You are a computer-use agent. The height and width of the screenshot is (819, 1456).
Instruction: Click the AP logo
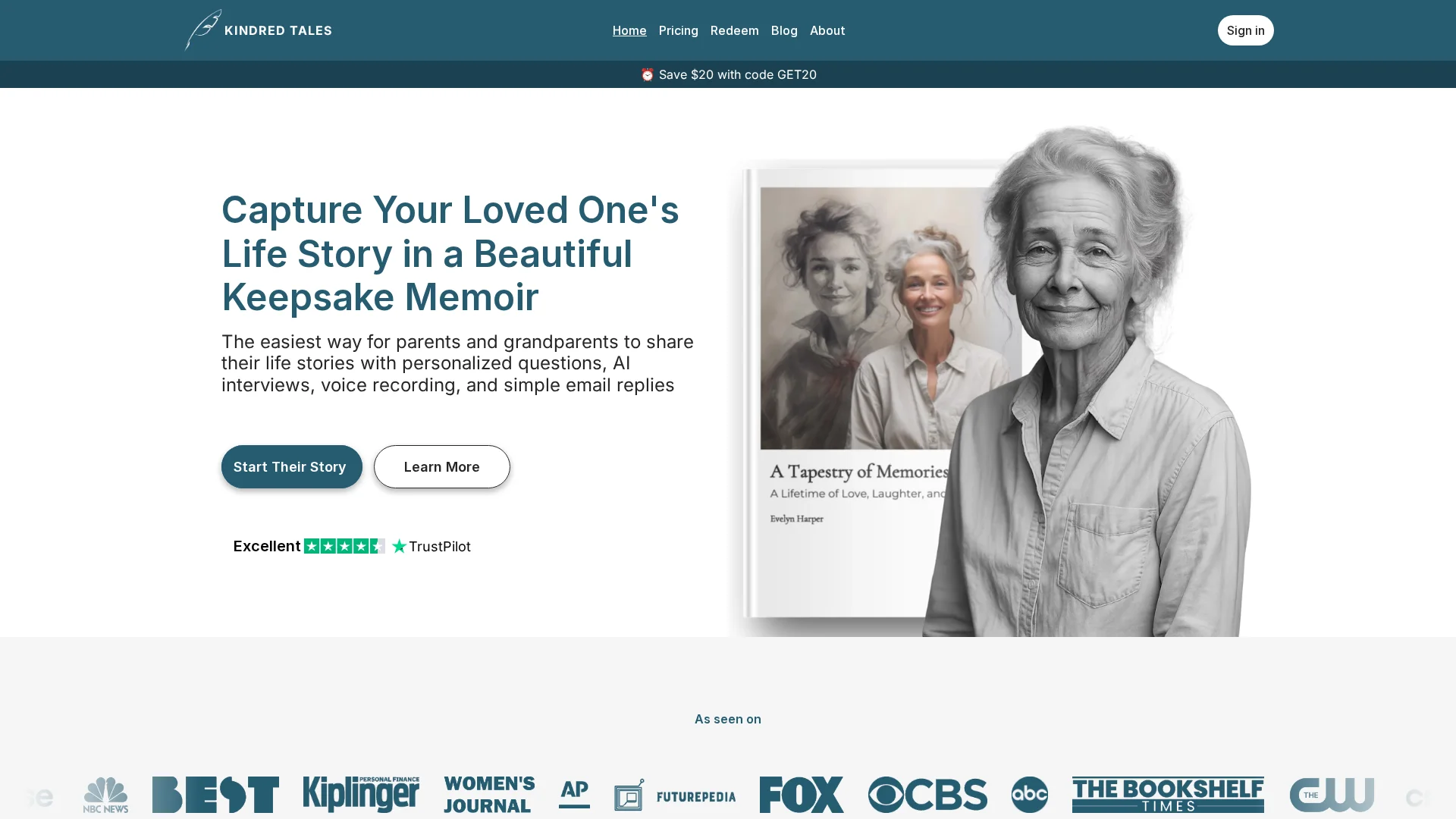[x=574, y=793]
